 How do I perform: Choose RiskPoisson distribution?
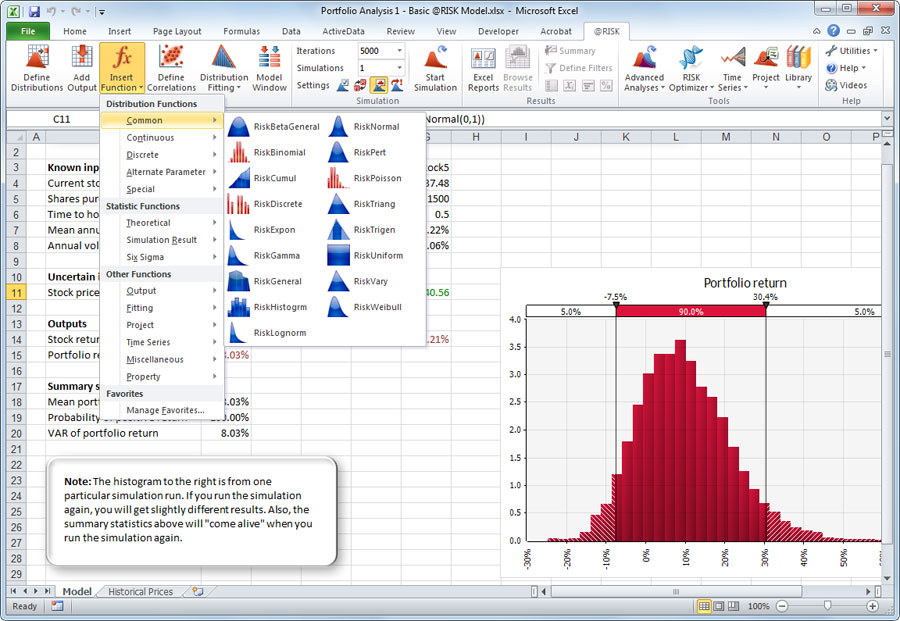click(364, 178)
